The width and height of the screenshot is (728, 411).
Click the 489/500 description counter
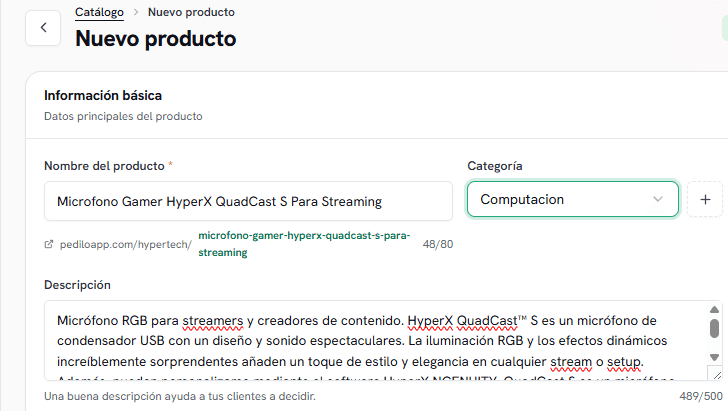pos(701,396)
